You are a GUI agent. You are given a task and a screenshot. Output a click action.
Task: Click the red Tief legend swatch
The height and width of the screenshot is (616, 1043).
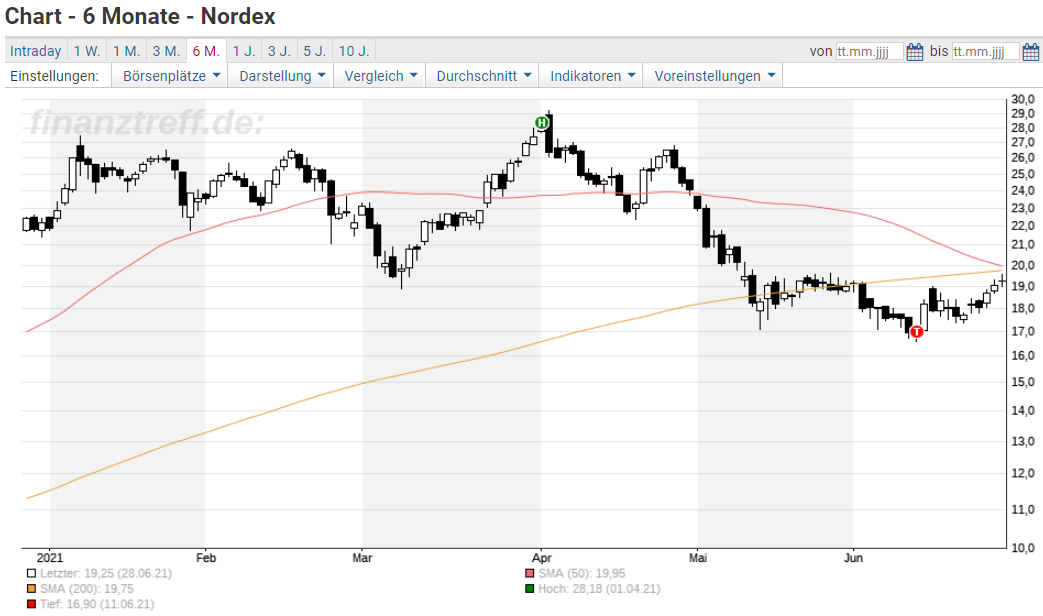pyautogui.click(x=31, y=604)
